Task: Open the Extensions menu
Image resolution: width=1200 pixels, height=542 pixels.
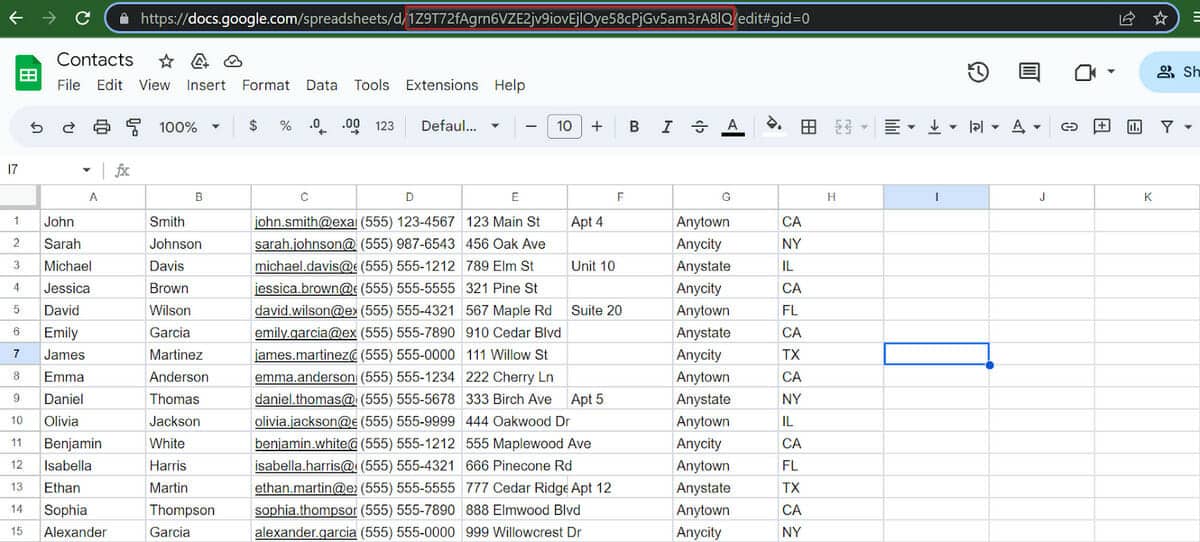Action: tap(442, 85)
